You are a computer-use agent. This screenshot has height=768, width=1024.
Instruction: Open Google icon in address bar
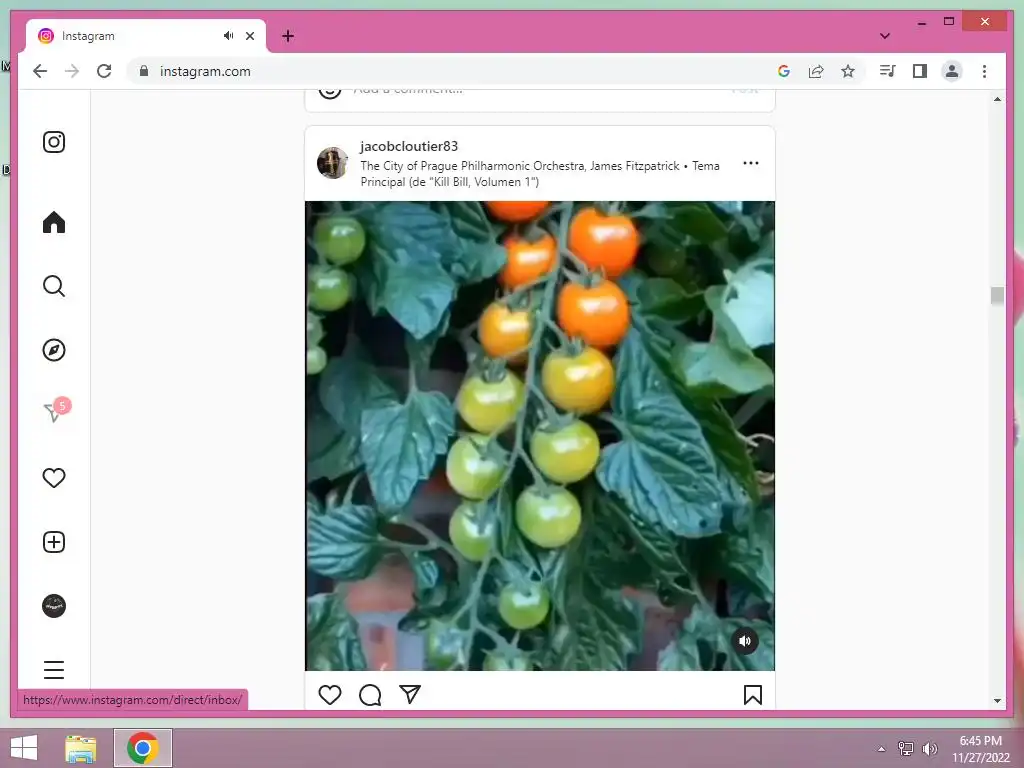click(784, 71)
